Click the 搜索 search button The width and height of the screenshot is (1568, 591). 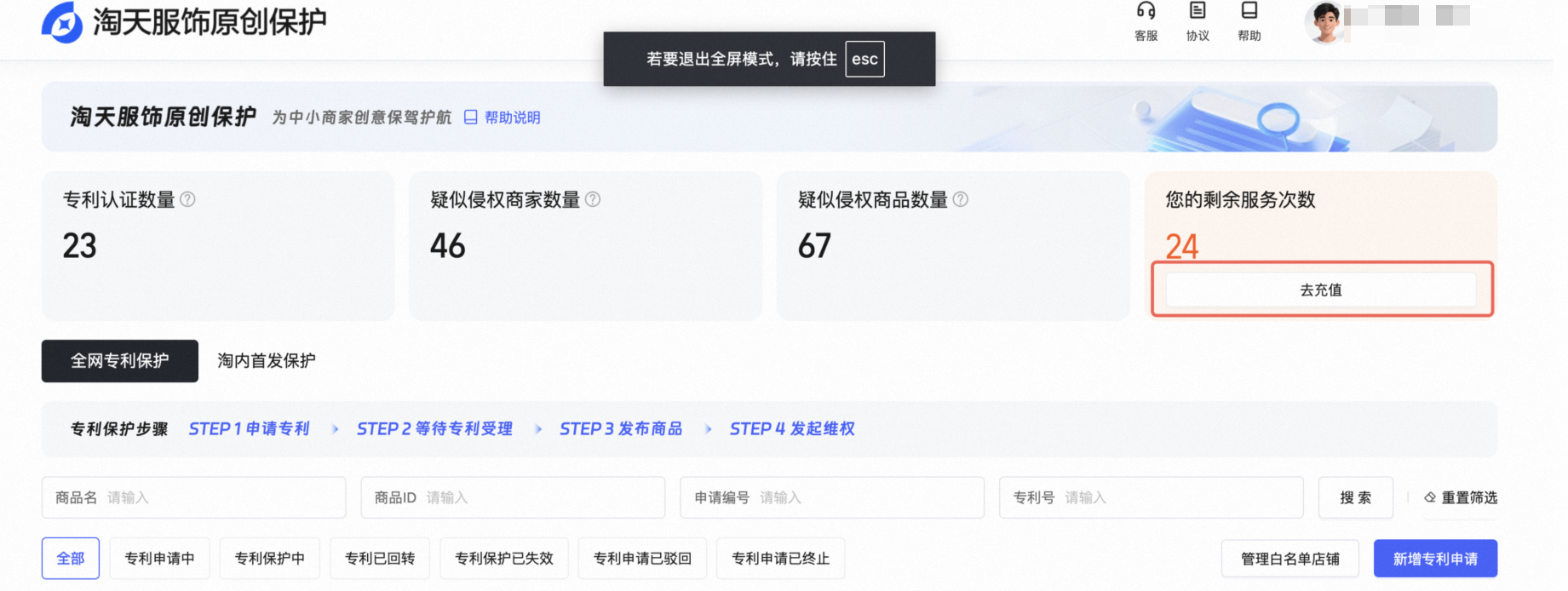pyautogui.click(x=1356, y=497)
